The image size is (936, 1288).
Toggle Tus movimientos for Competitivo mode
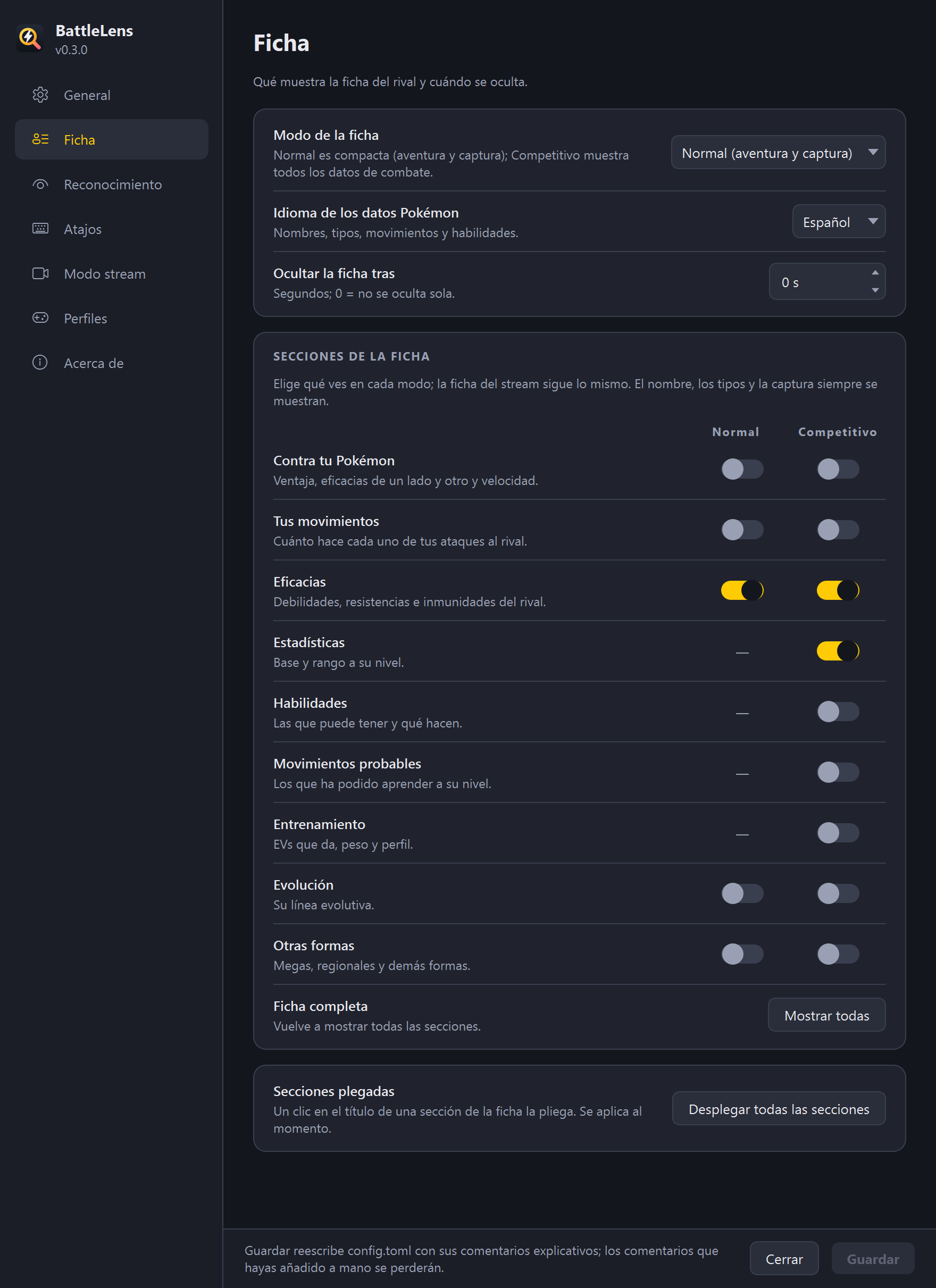838,530
